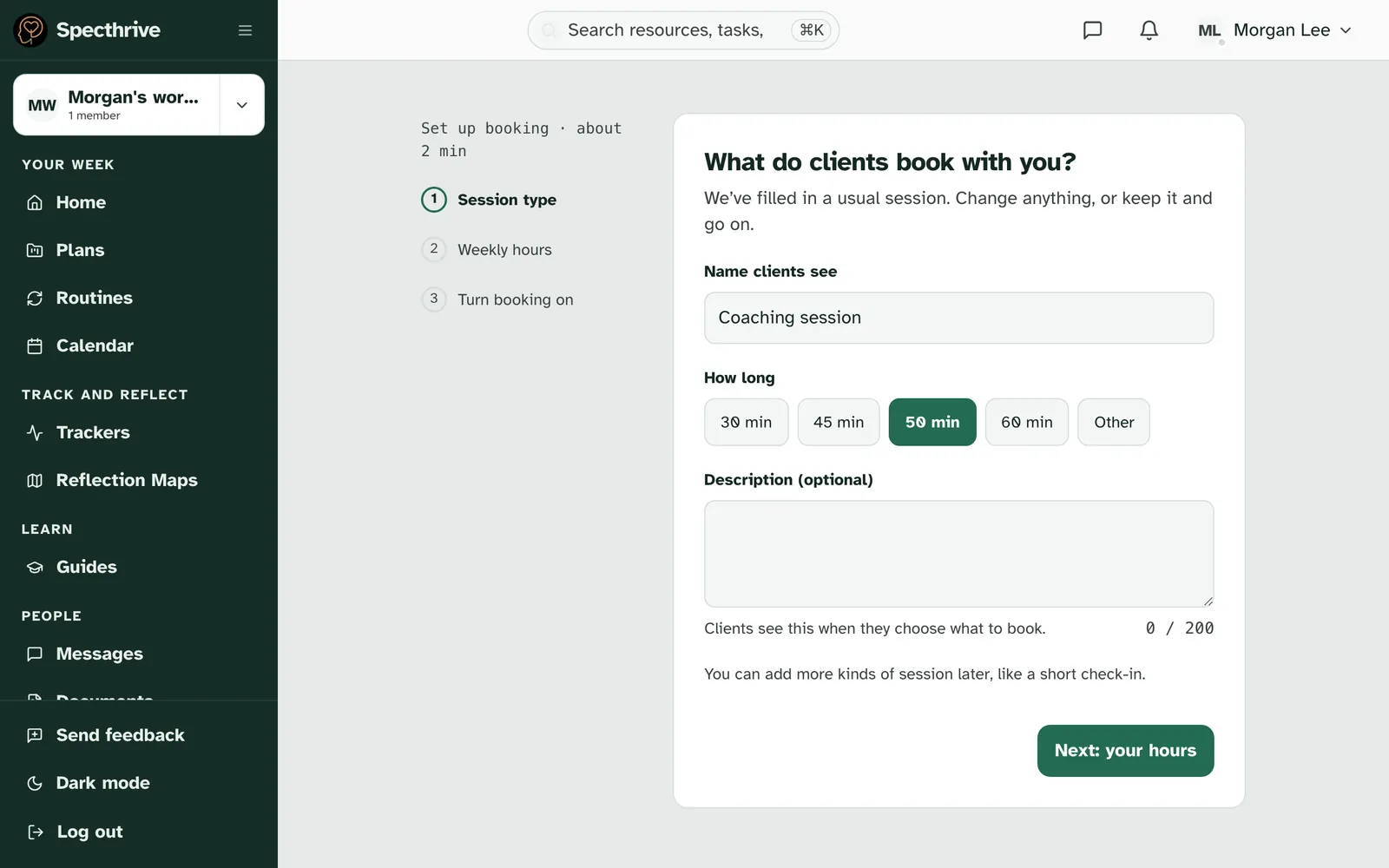Click the Dark mode moon icon
Screen dimensions: 1389x868
click(x=35, y=783)
